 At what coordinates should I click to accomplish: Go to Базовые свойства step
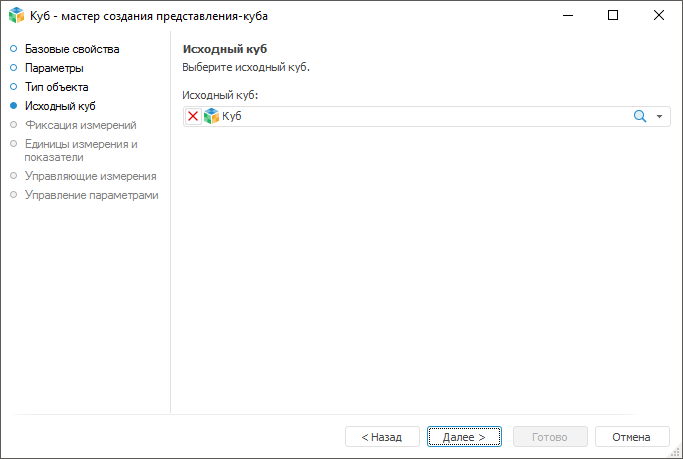[71, 49]
